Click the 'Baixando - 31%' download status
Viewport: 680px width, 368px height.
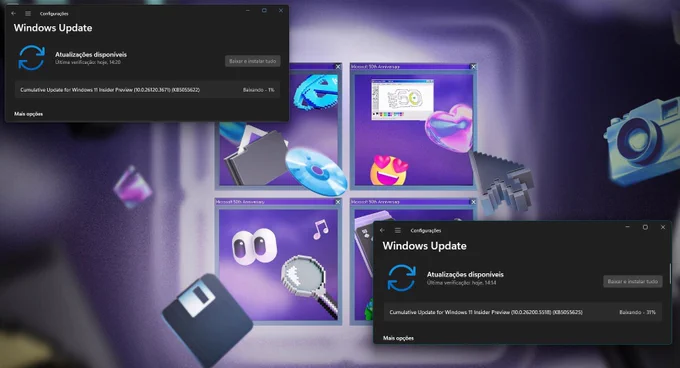637,312
